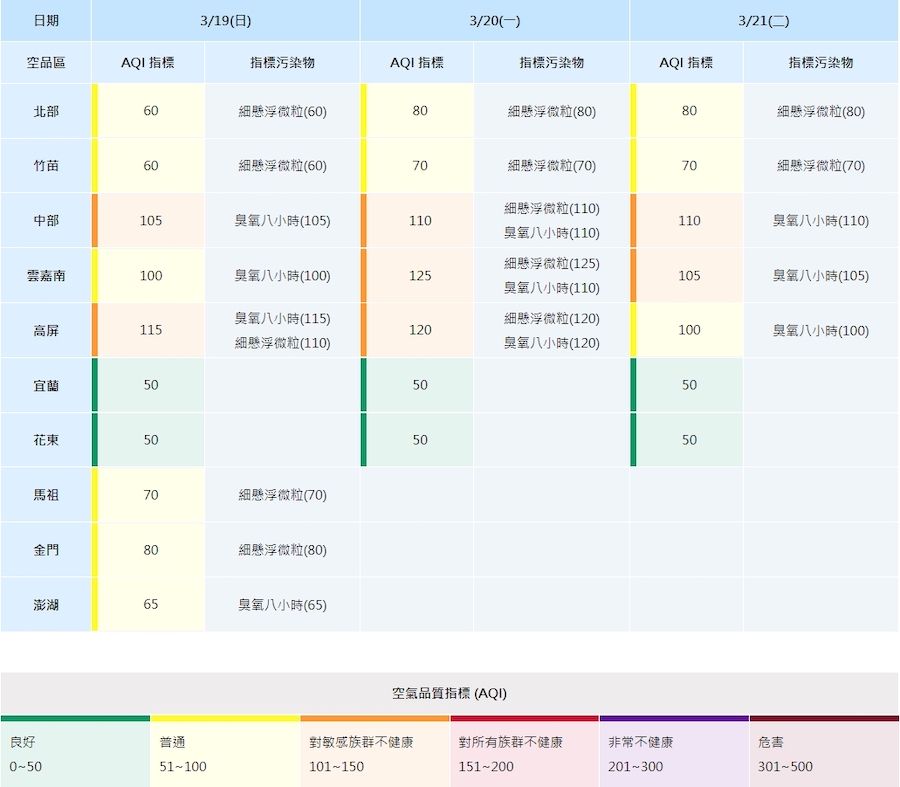The image size is (900, 787).
Task: Click the 雲嘉南 region row label
Action: [x=46, y=276]
